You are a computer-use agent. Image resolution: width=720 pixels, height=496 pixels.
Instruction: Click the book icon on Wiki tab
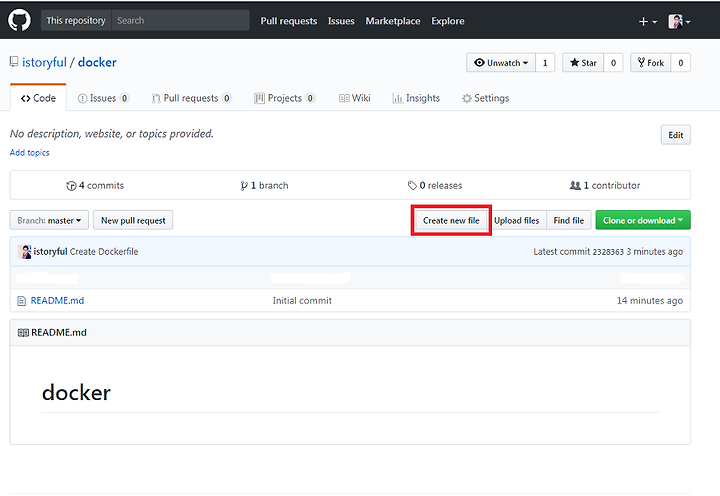coord(344,98)
